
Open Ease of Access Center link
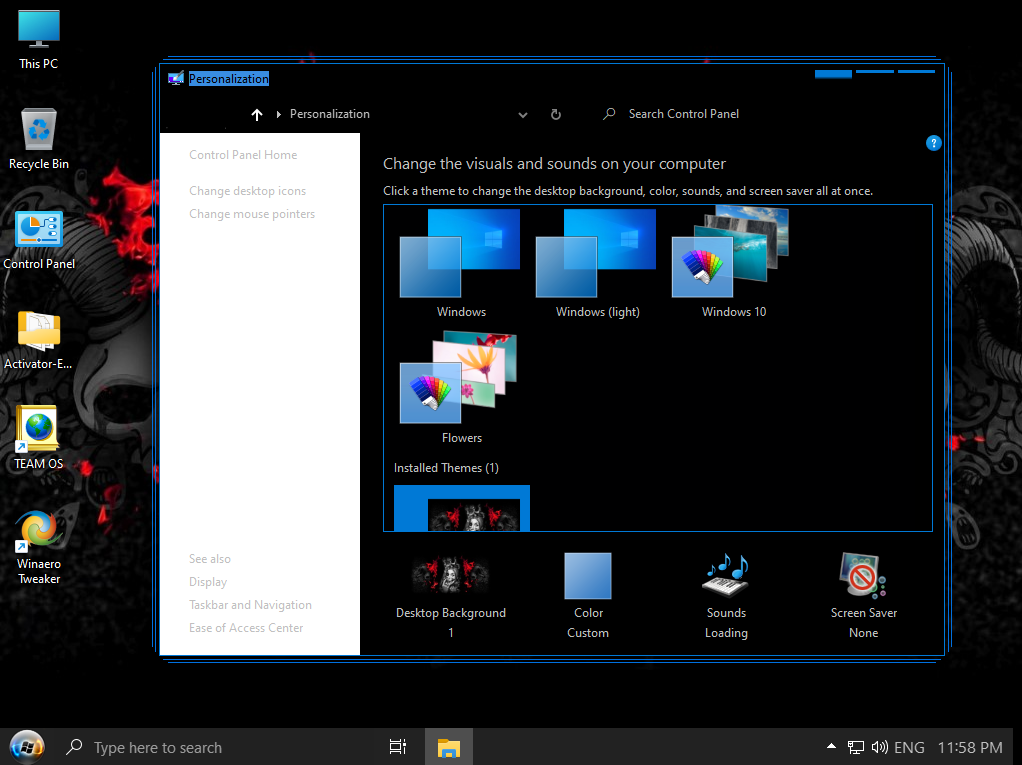coord(246,628)
